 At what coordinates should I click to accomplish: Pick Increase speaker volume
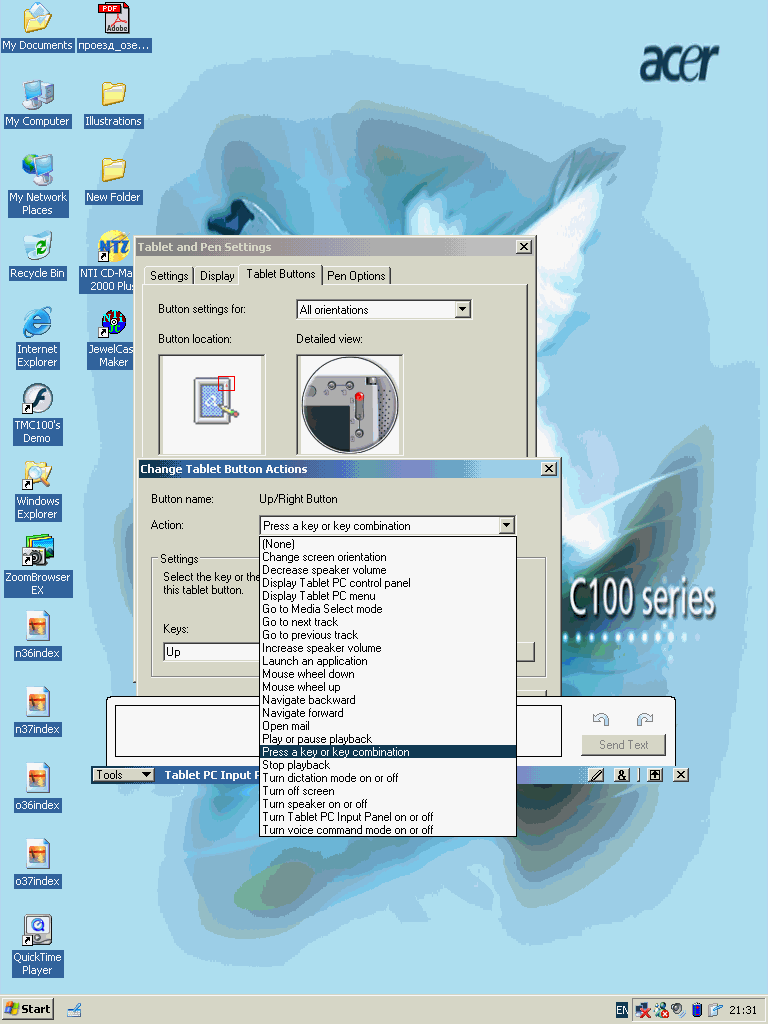point(387,648)
